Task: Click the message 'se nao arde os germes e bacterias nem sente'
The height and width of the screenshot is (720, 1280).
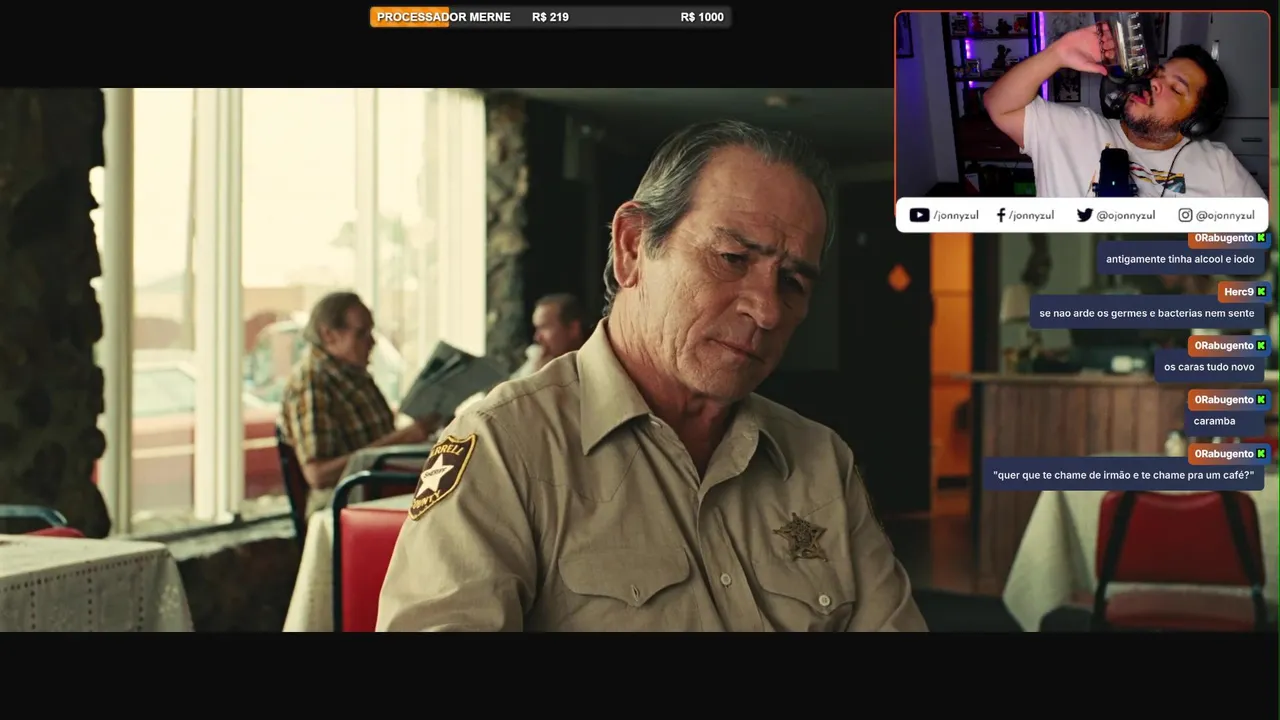Action: tap(1146, 313)
